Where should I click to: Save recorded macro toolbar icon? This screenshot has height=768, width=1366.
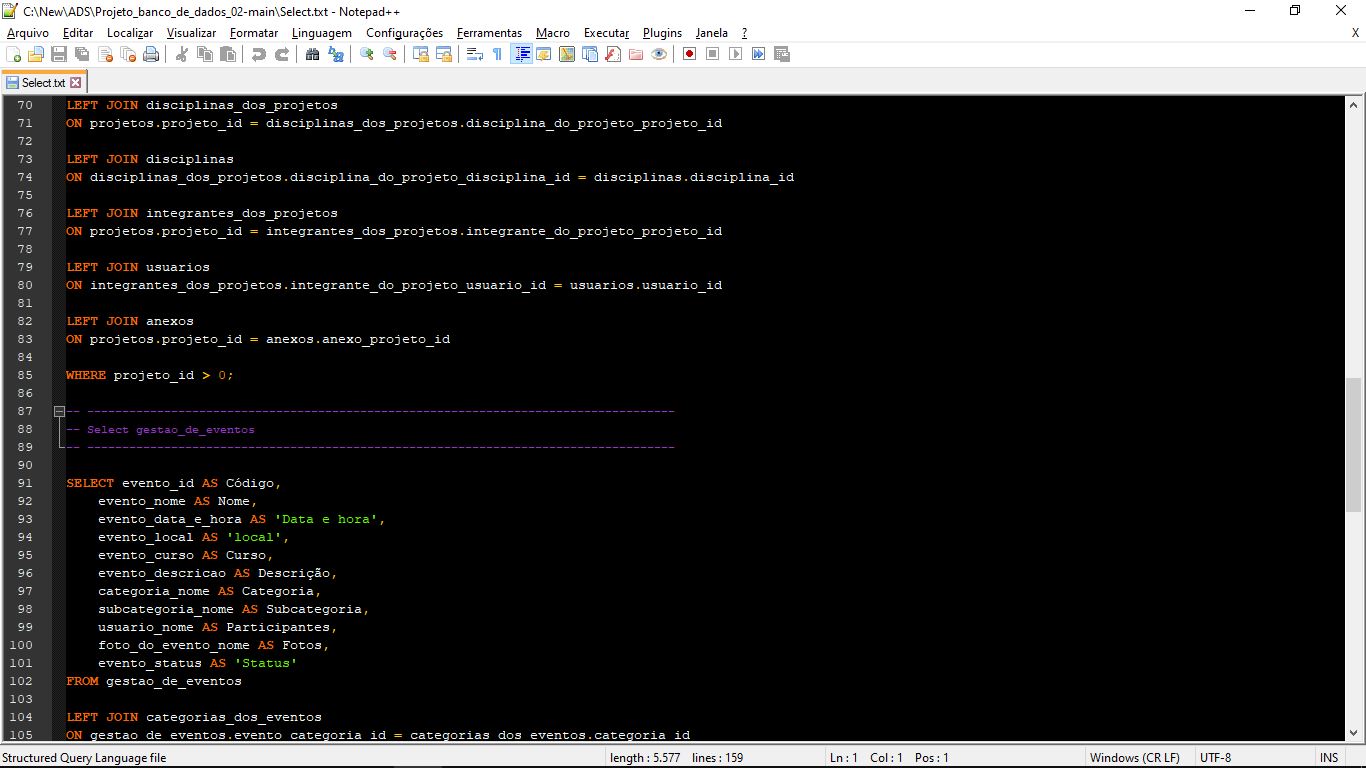point(781,54)
